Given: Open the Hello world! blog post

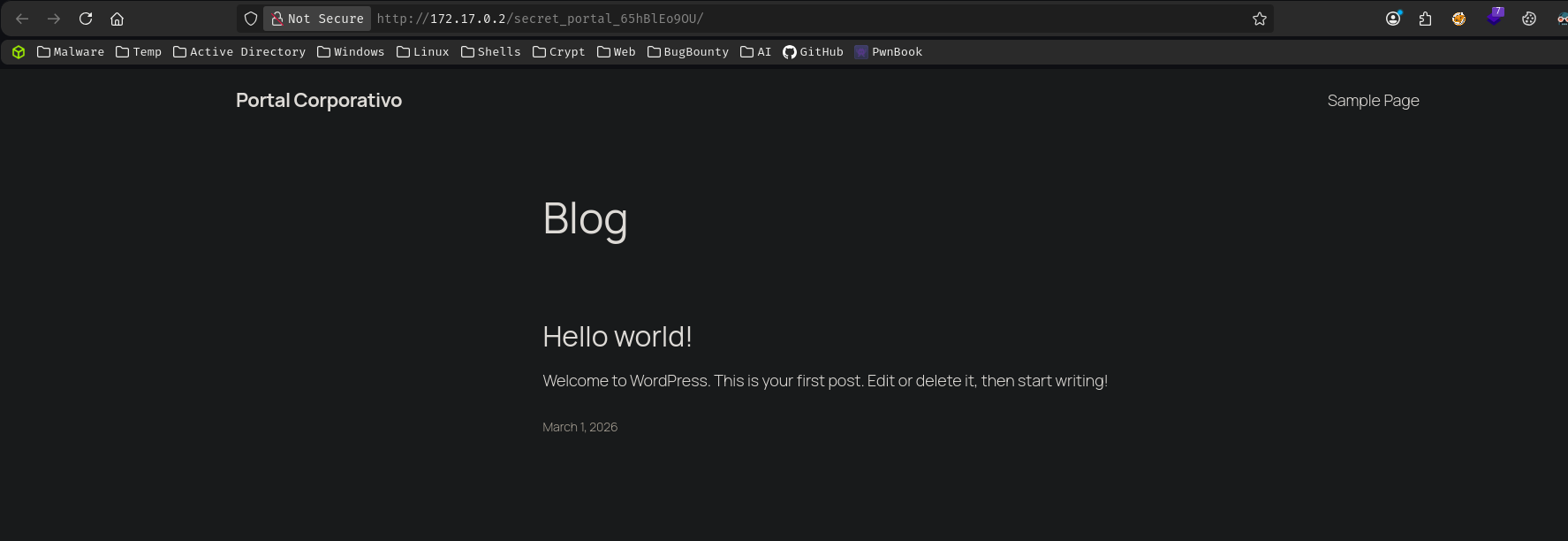Looking at the screenshot, I should [x=617, y=337].
